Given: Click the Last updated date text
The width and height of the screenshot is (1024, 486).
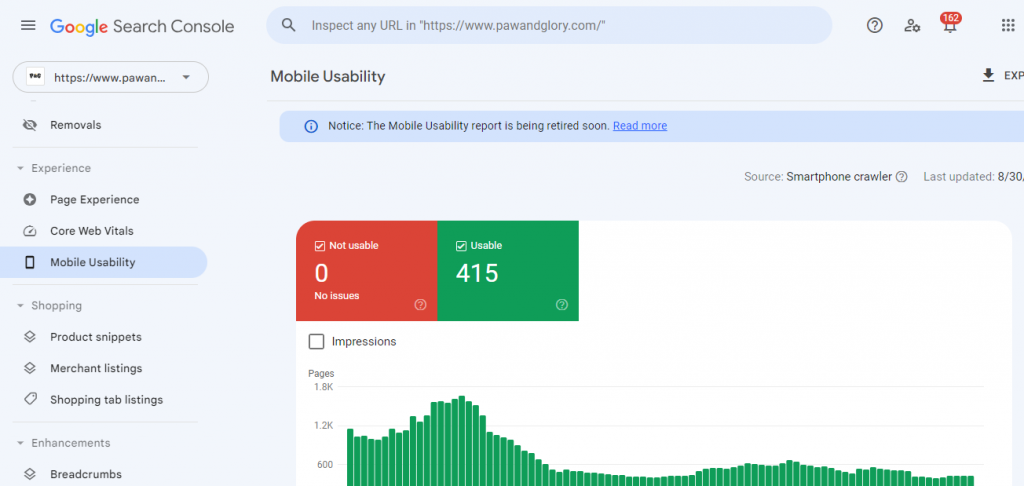Looking at the screenshot, I should coord(974,176).
